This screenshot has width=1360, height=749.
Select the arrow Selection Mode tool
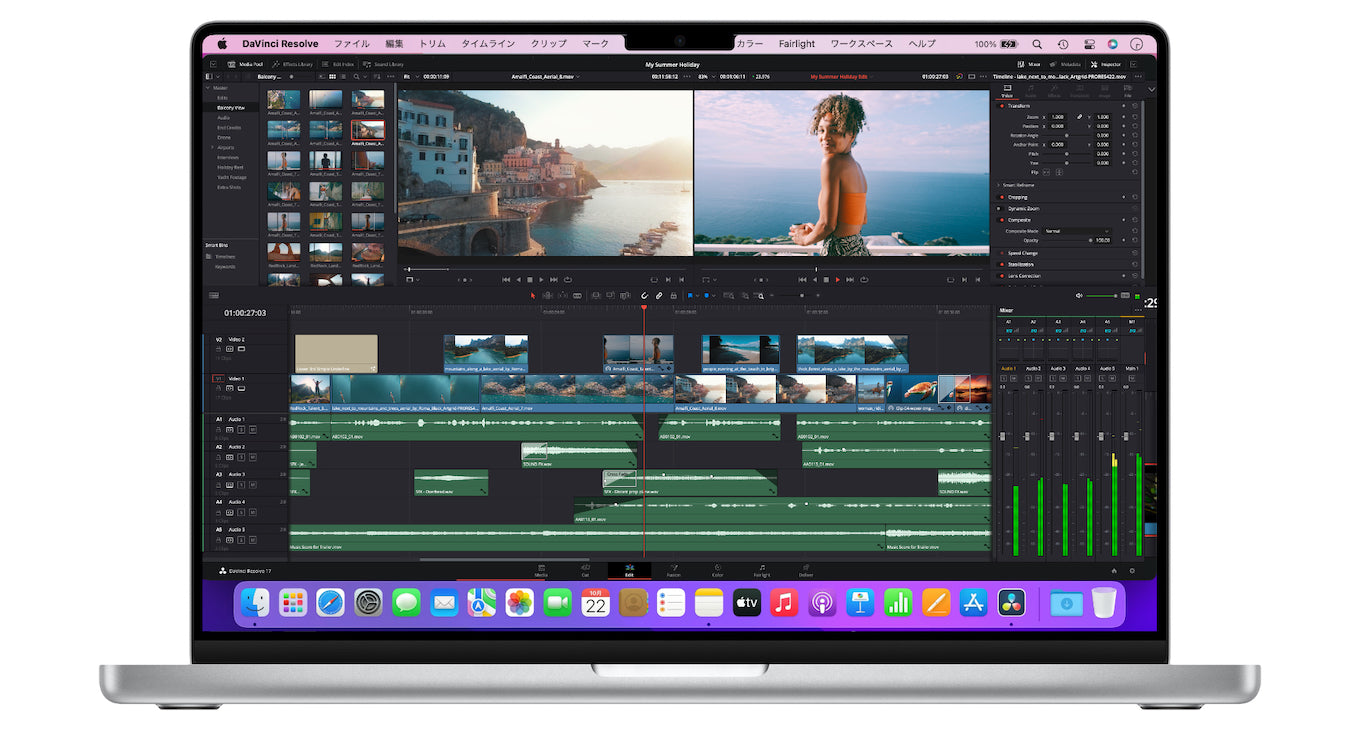point(532,296)
